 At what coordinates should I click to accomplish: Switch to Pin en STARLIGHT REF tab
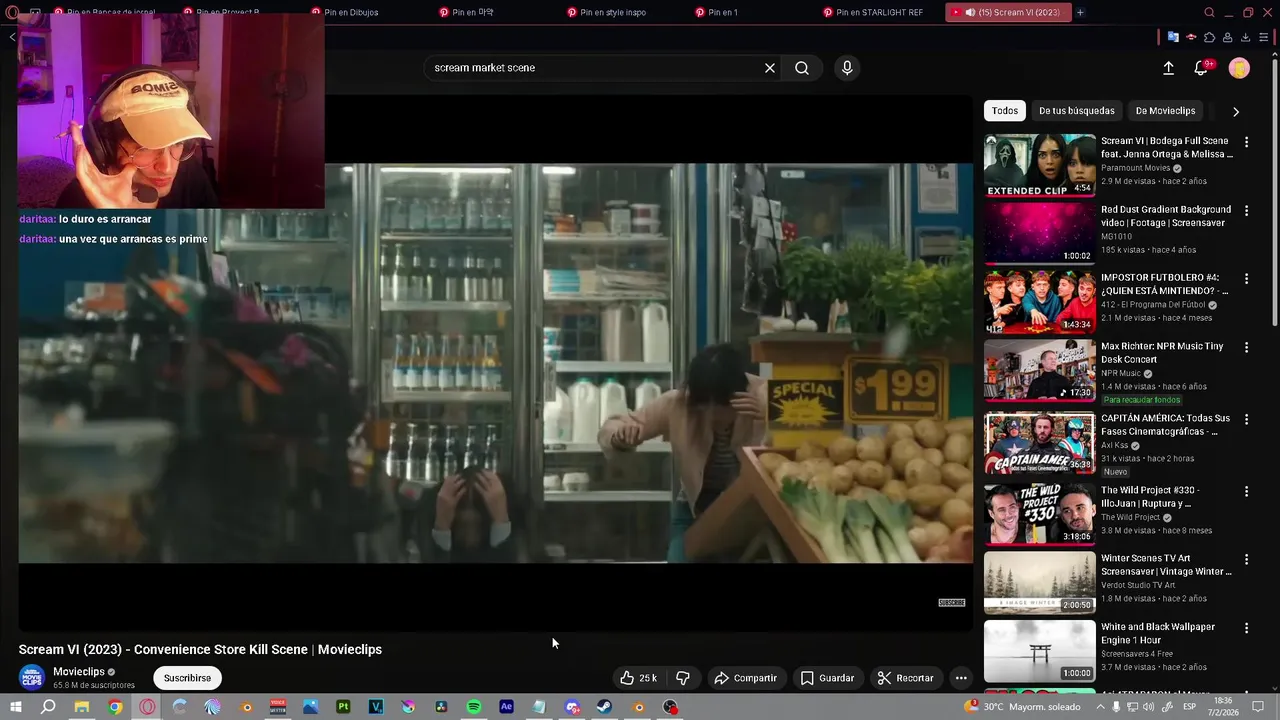878,12
